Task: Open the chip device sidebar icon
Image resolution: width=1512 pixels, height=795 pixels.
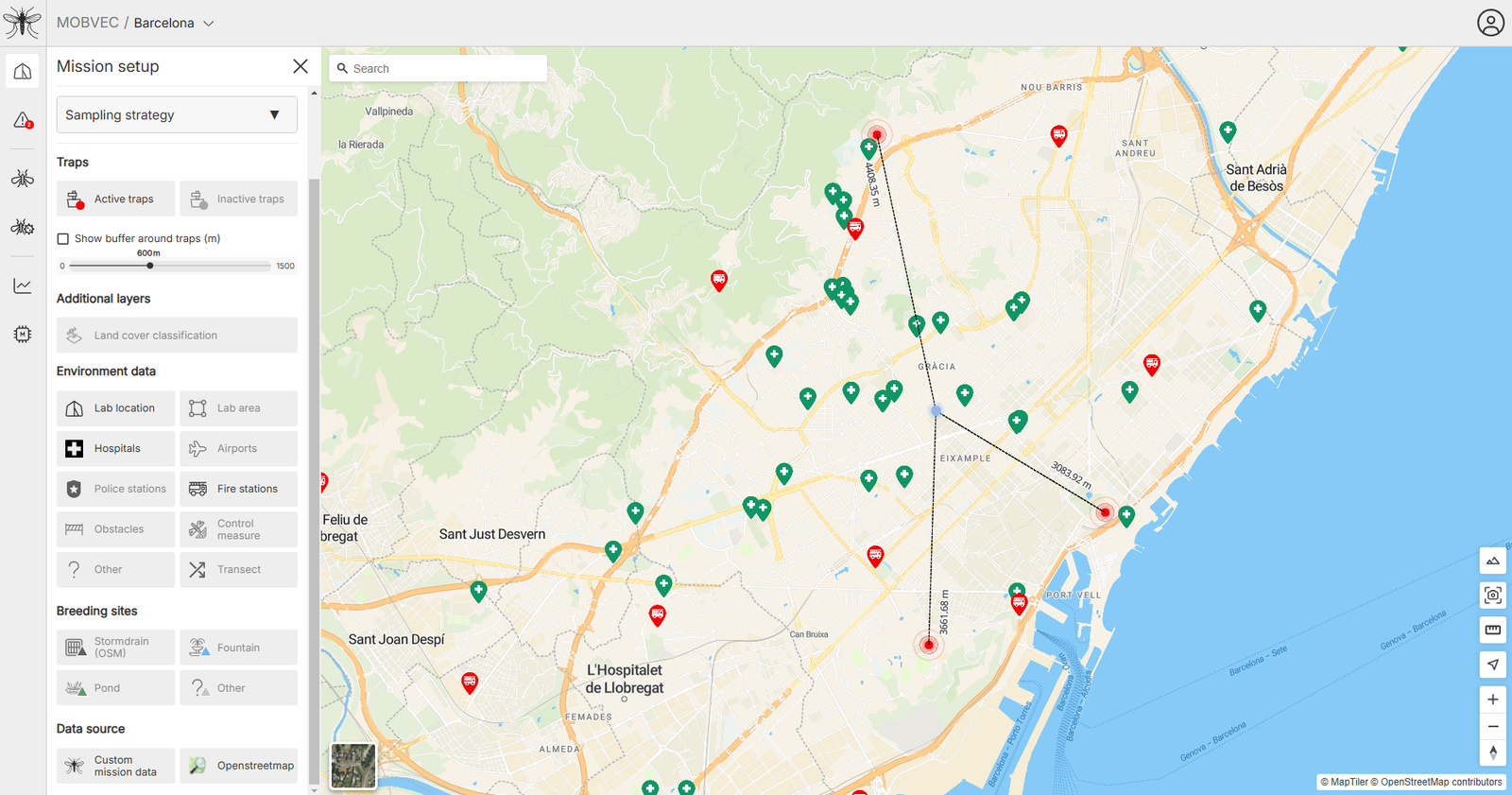Action: point(23,334)
